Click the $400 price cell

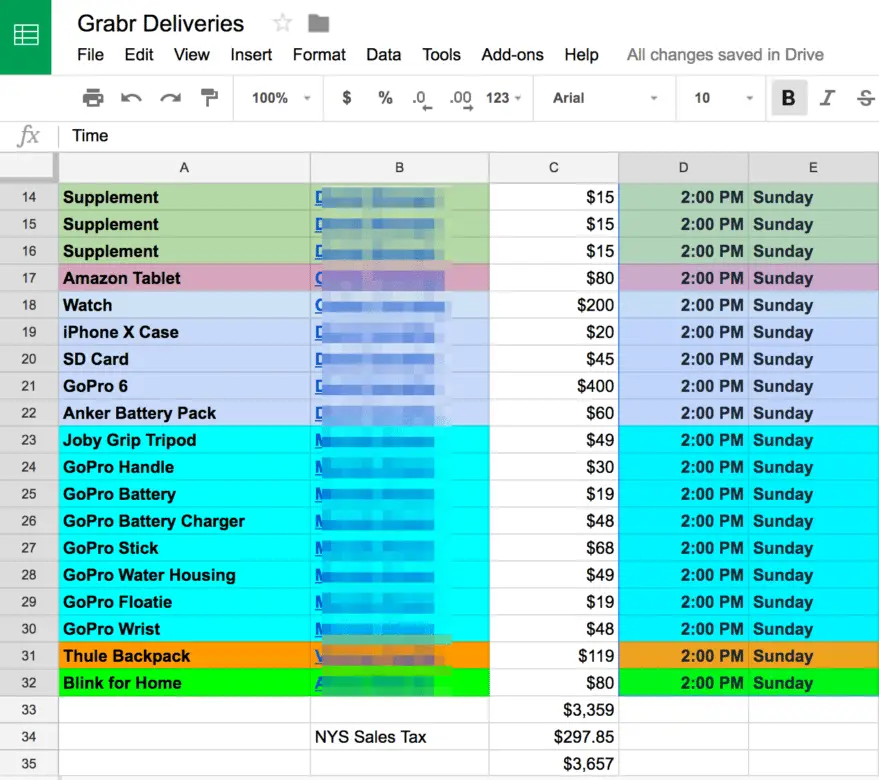click(554, 386)
